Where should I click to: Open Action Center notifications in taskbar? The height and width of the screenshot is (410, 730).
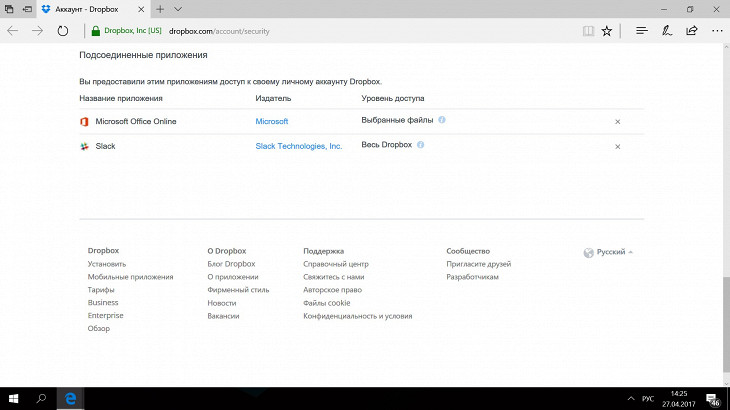pyautogui.click(x=713, y=399)
